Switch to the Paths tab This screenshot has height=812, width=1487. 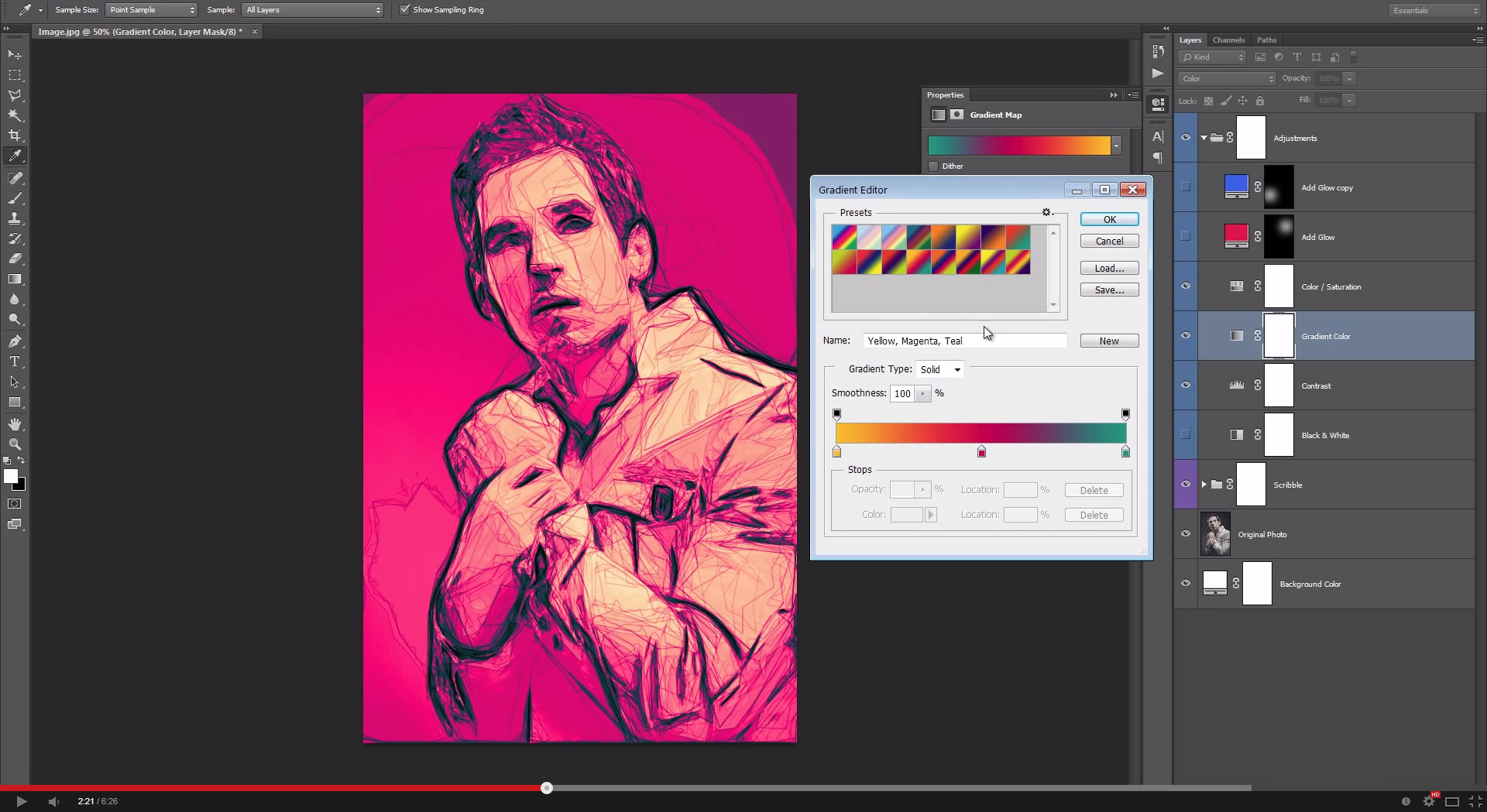(1266, 40)
